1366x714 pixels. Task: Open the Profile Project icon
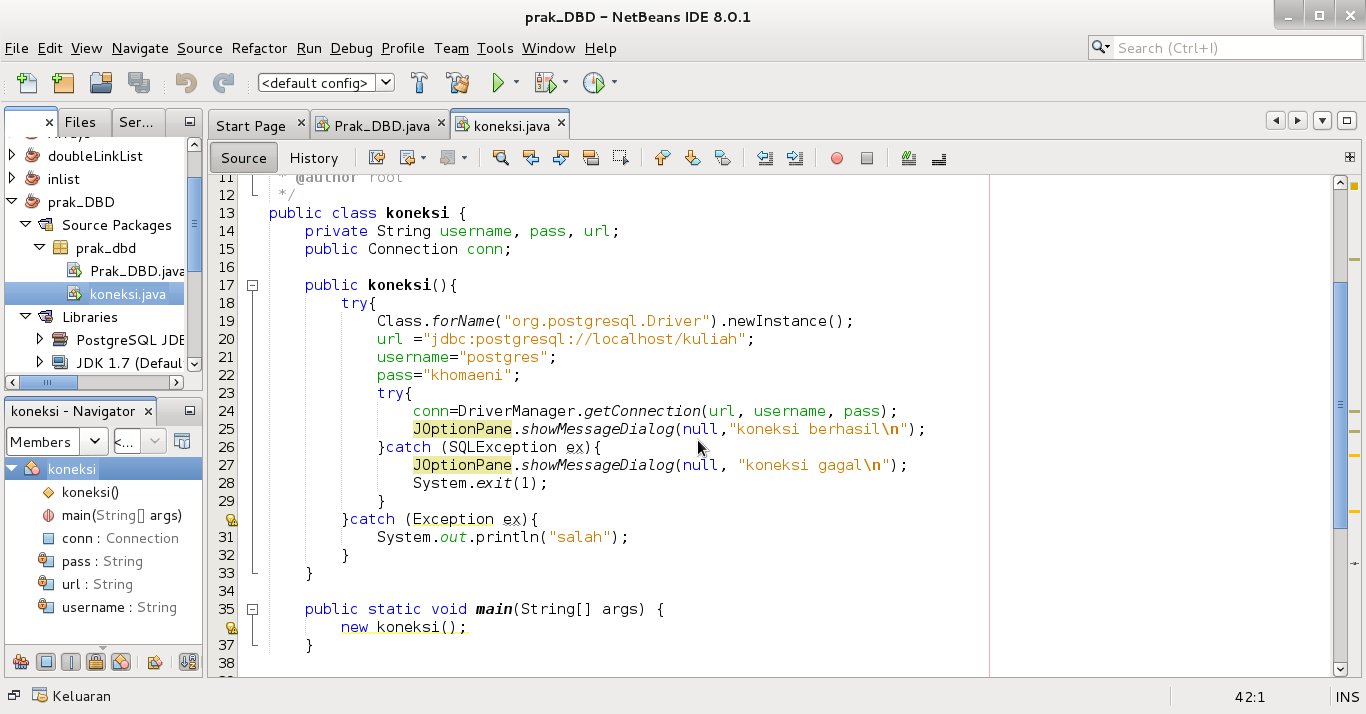tap(594, 83)
